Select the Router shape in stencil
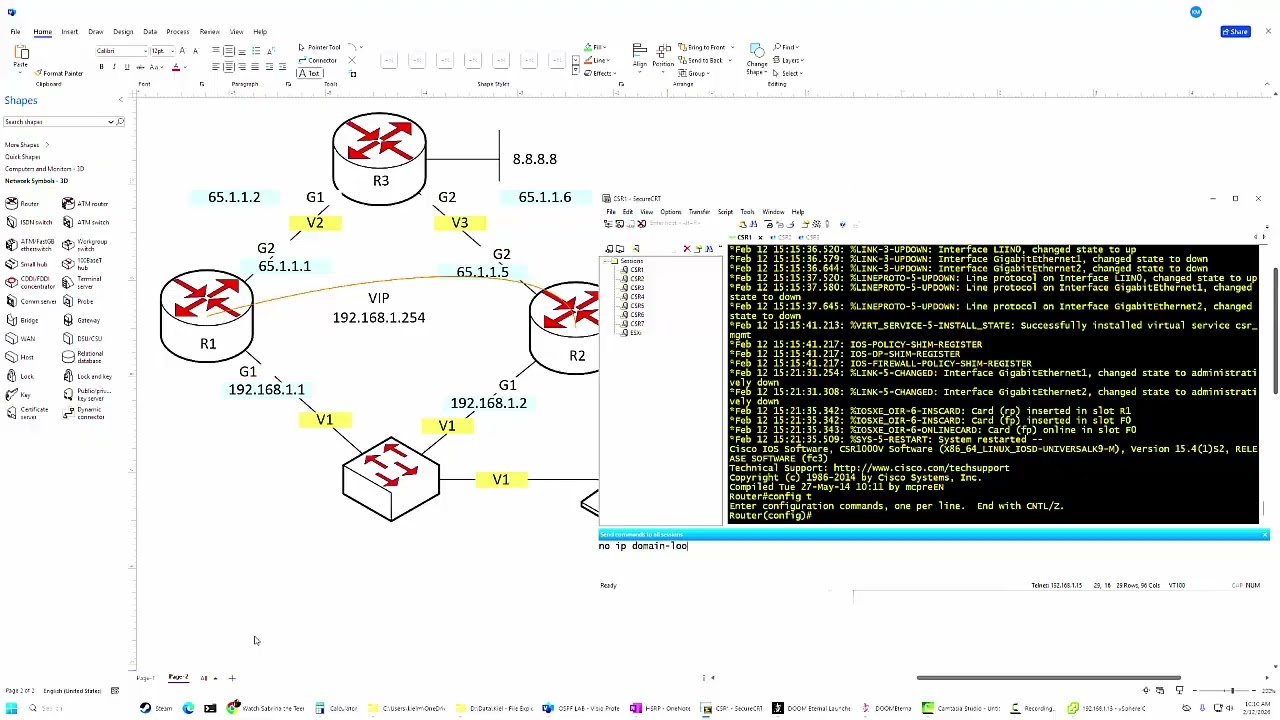The height and width of the screenshot is (720, 1280). coord(21,204)
